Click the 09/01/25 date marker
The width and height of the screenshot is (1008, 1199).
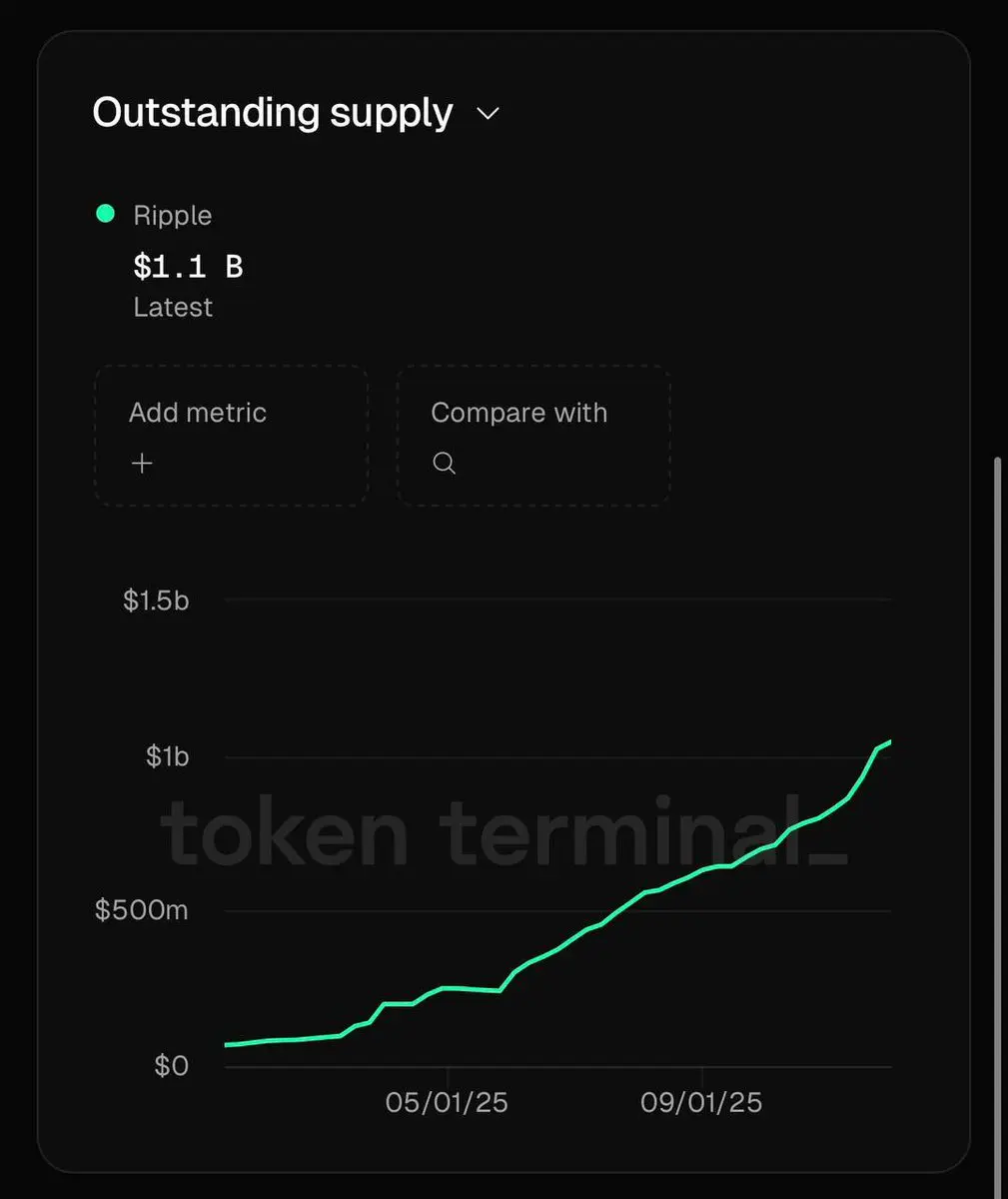(x=701, y=1102)
